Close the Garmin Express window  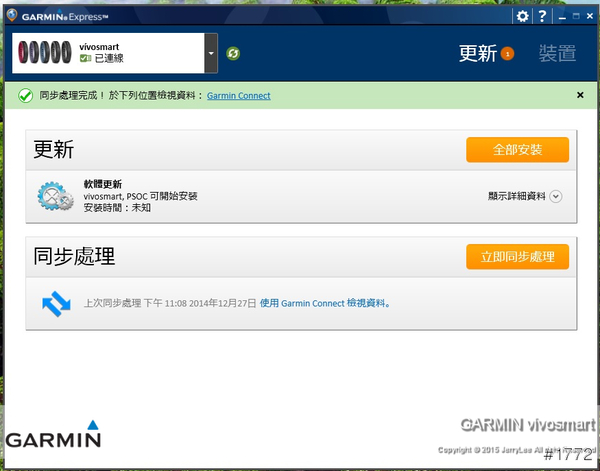pyautogui.click(x=590, y=16)
